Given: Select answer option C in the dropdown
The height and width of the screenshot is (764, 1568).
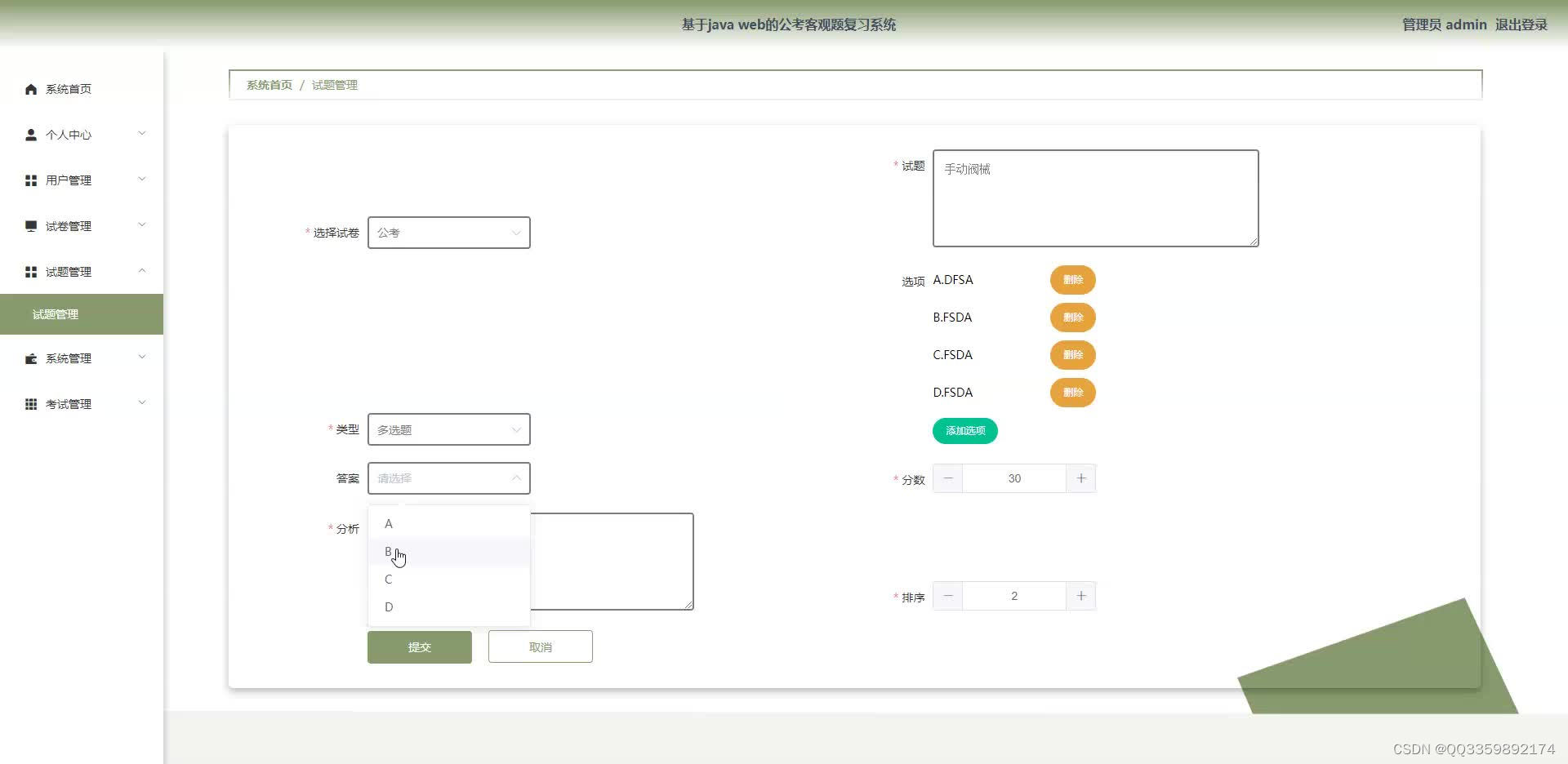Looking at the screenshot, I should 449,580.
